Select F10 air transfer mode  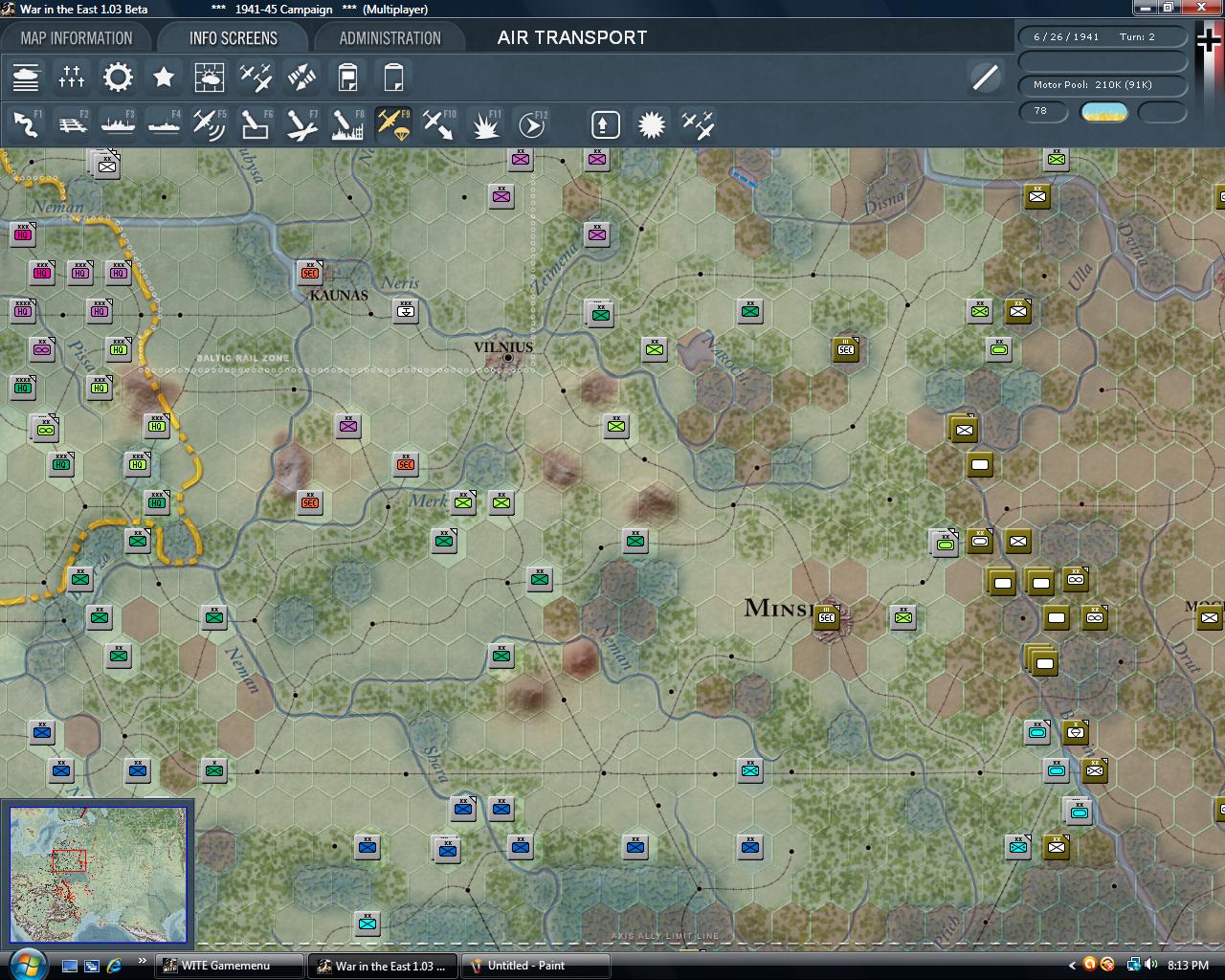(439, 124)
